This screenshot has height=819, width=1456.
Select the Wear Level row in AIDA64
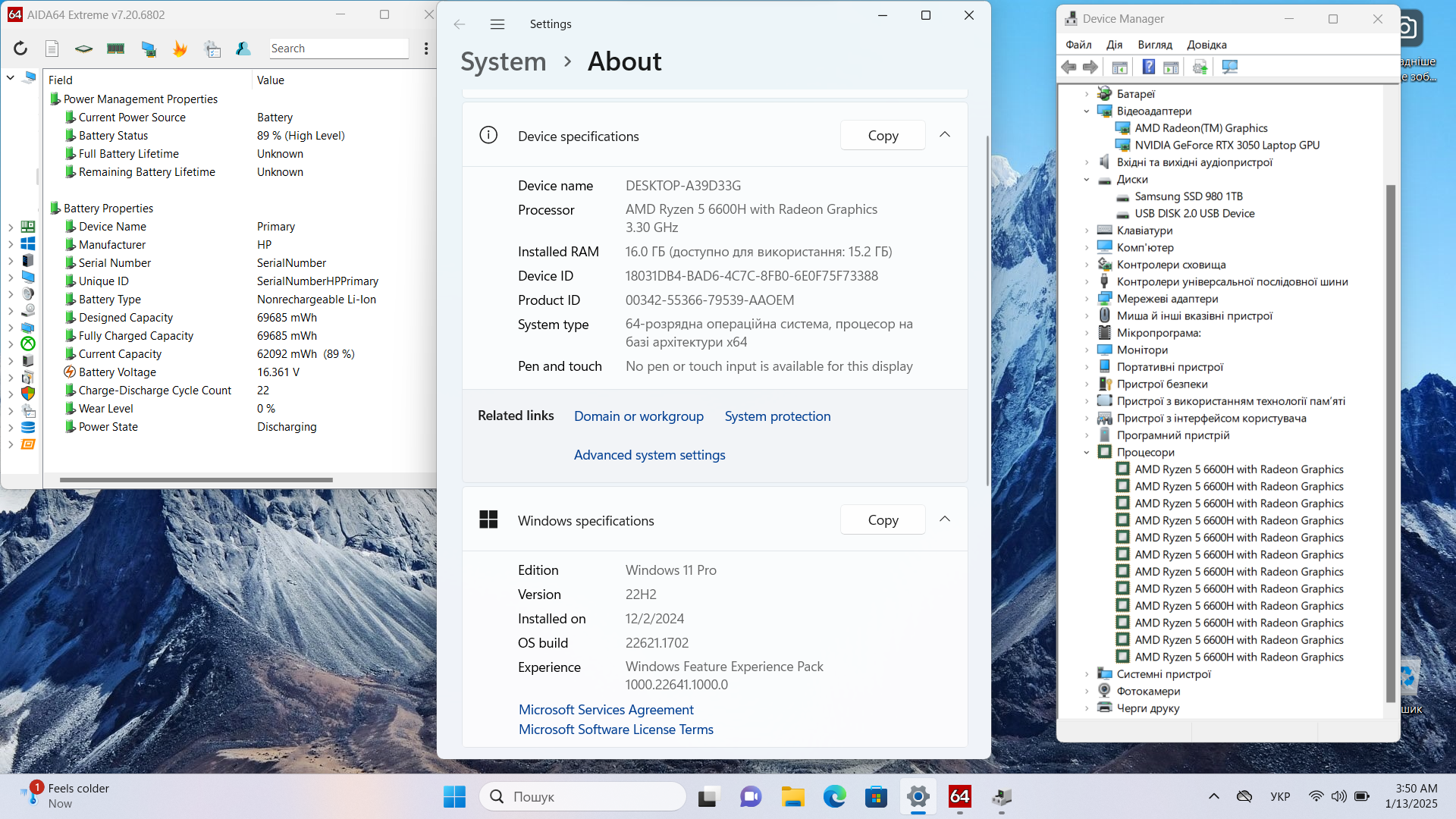click(240, 409)
